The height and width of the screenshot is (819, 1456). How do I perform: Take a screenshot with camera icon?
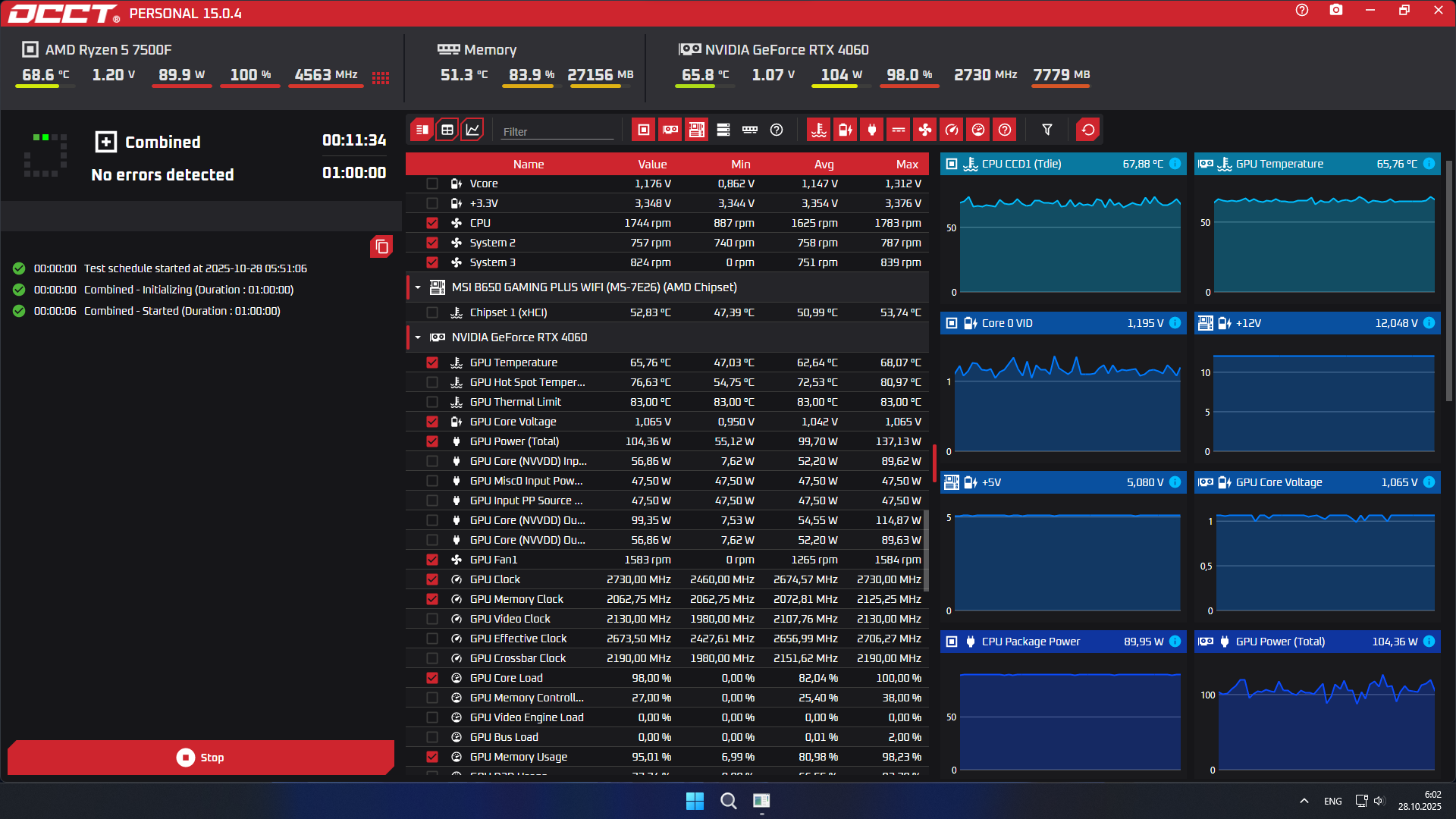1336,10
